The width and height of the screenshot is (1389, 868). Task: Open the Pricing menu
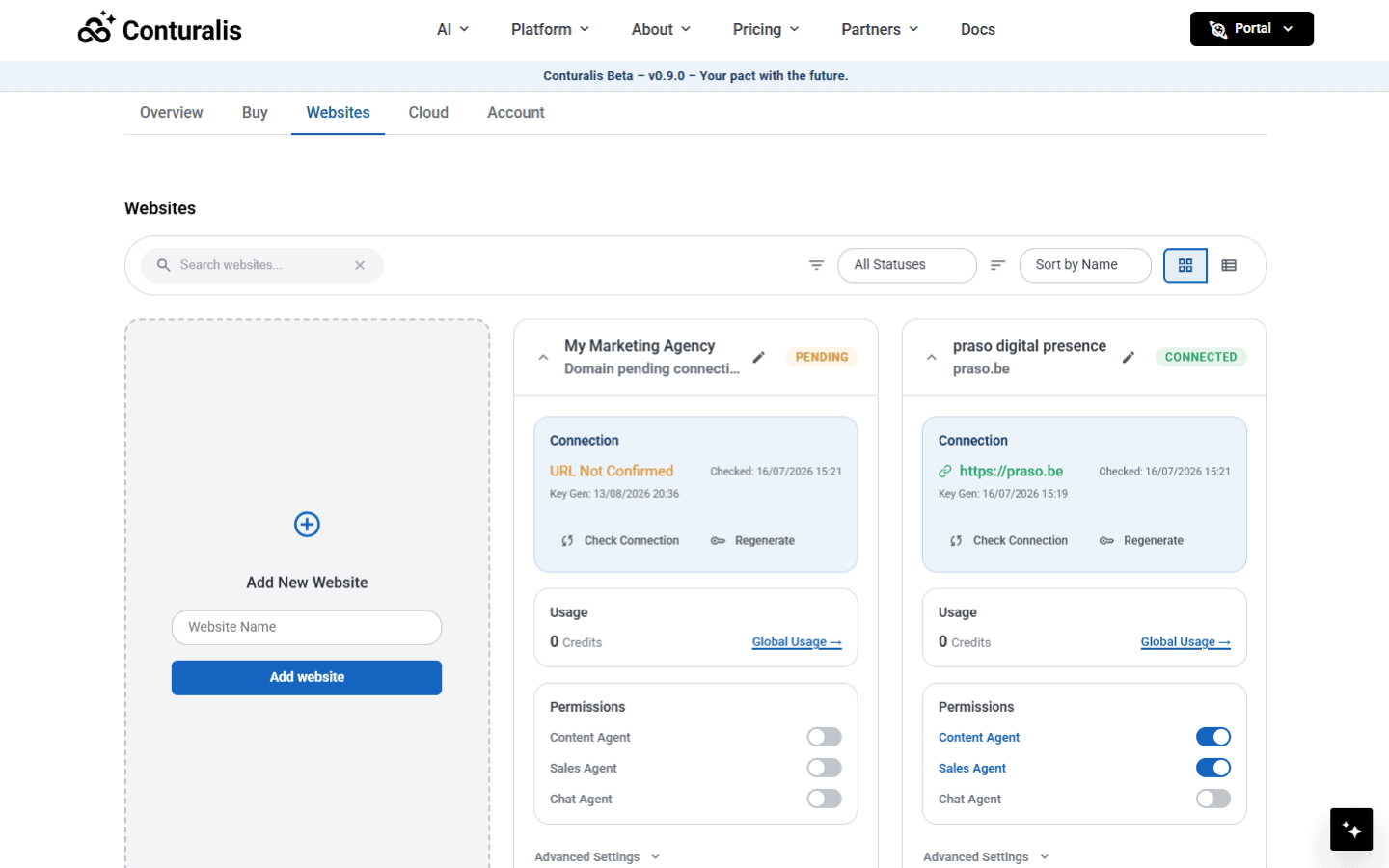click(x=766, y=29)
